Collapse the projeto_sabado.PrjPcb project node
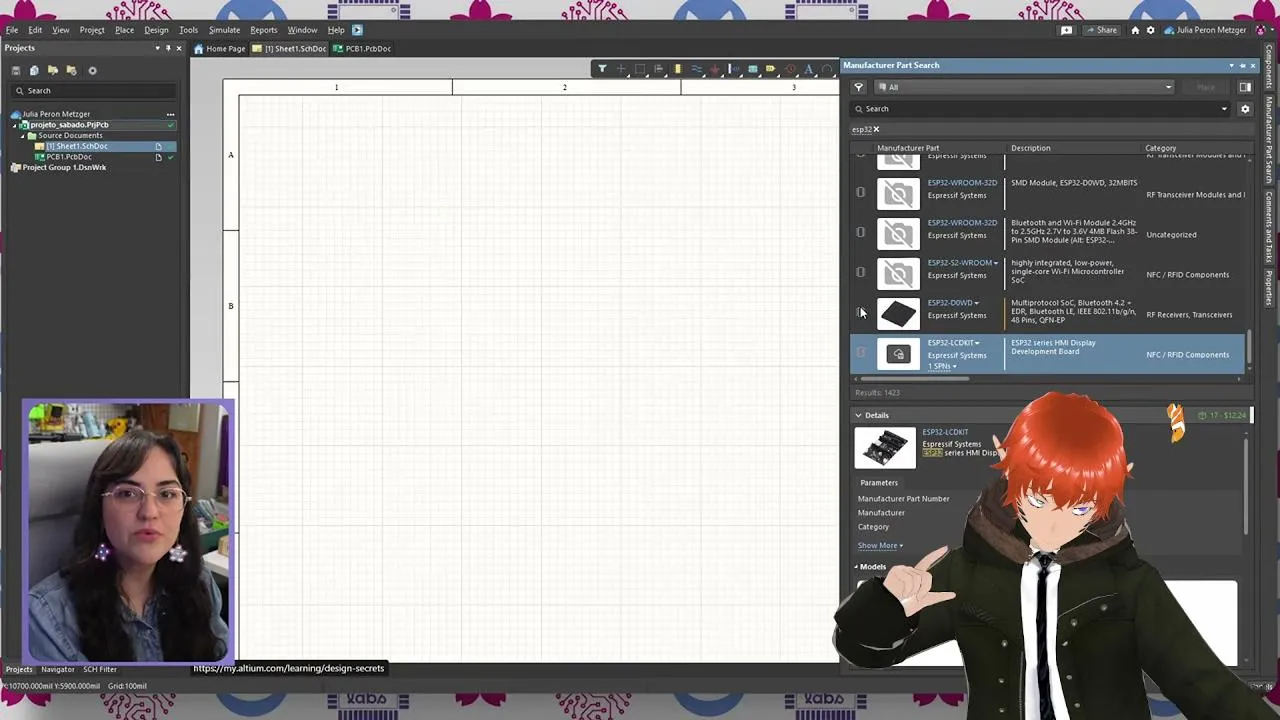Viewport: 1280px width, 720px height. [15, 125]
